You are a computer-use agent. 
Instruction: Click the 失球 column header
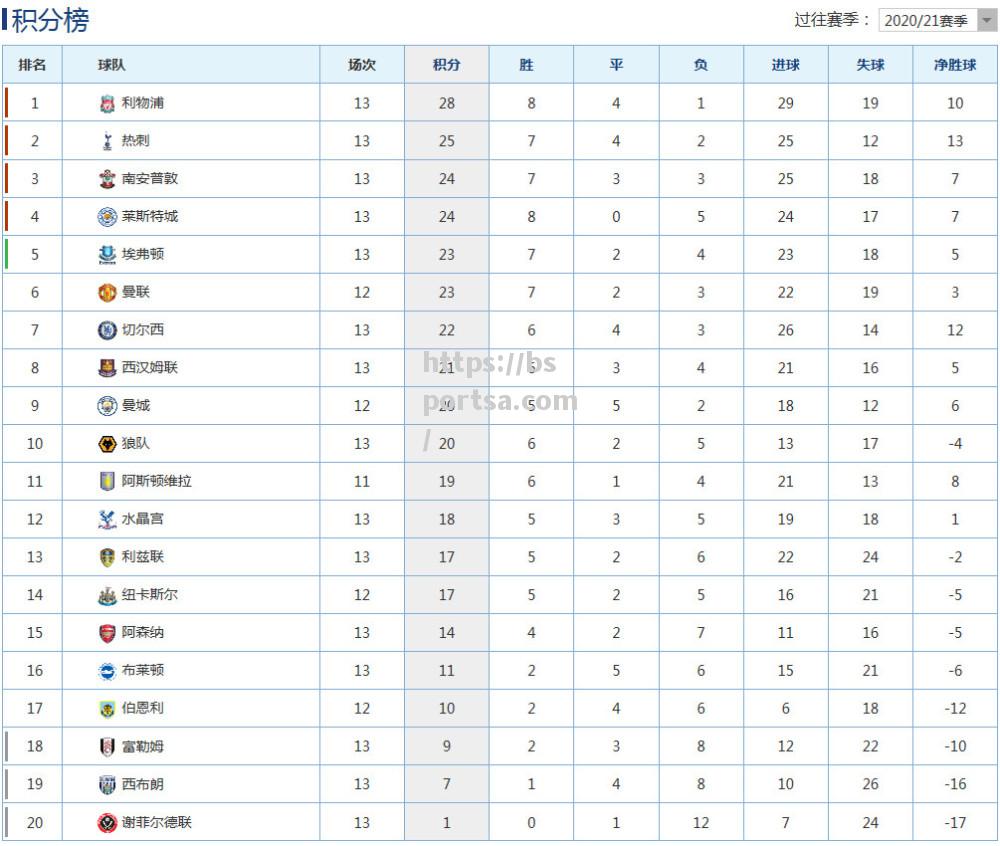(870, 64)
